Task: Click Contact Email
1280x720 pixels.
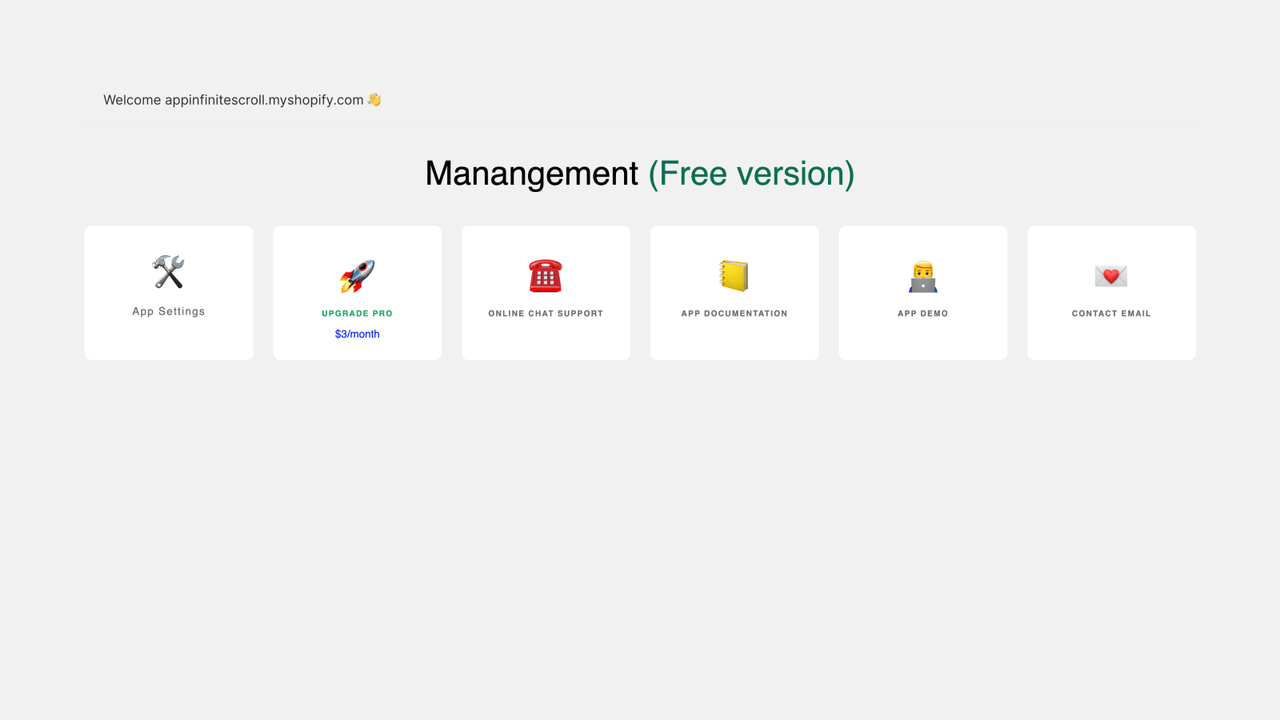Action: (x=1111, y=292)
